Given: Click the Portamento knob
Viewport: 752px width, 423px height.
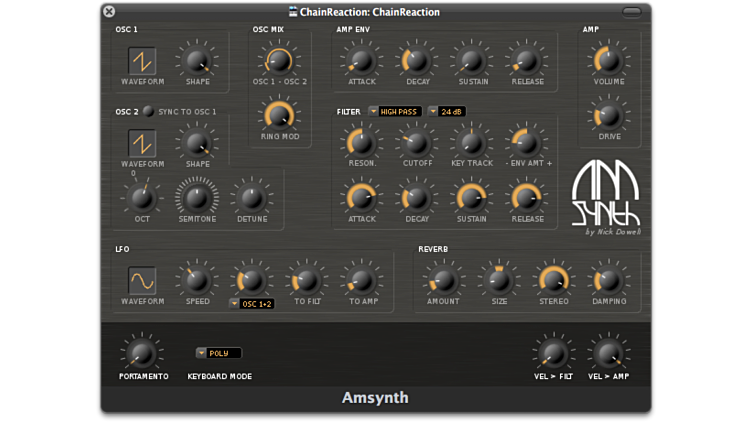Looking at the screenshot, I should point(142,353).
